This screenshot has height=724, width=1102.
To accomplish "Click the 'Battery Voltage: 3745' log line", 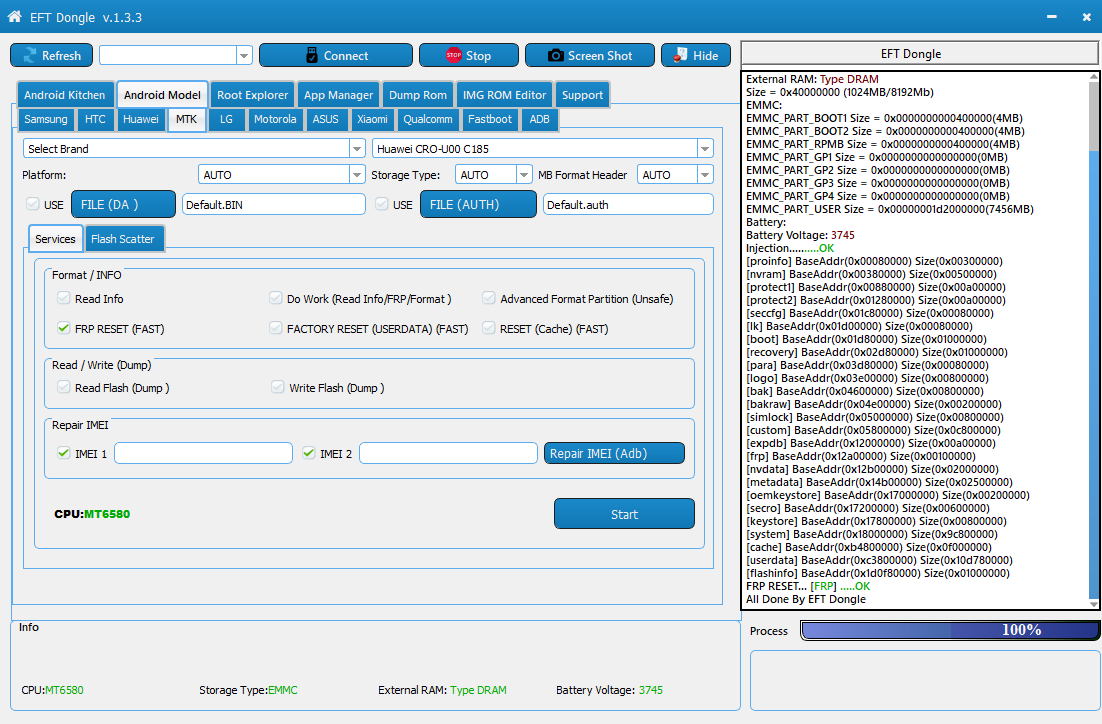I will click(800, 235).
